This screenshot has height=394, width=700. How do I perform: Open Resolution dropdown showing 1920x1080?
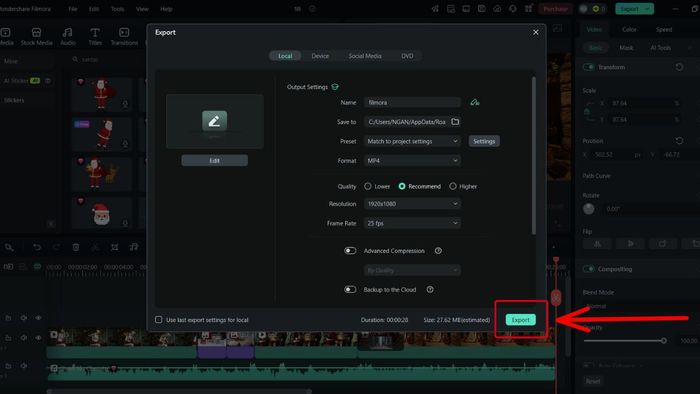point(412,204)
